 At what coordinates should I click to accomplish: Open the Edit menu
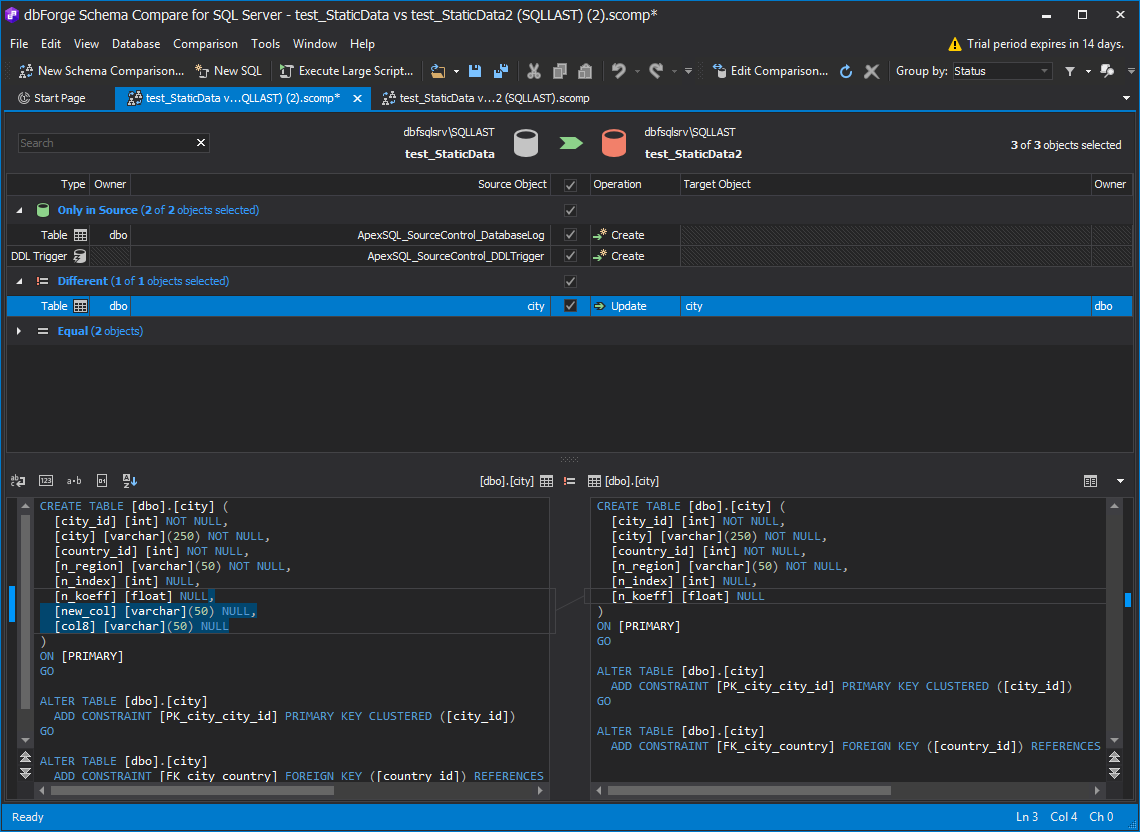point(51,44)
